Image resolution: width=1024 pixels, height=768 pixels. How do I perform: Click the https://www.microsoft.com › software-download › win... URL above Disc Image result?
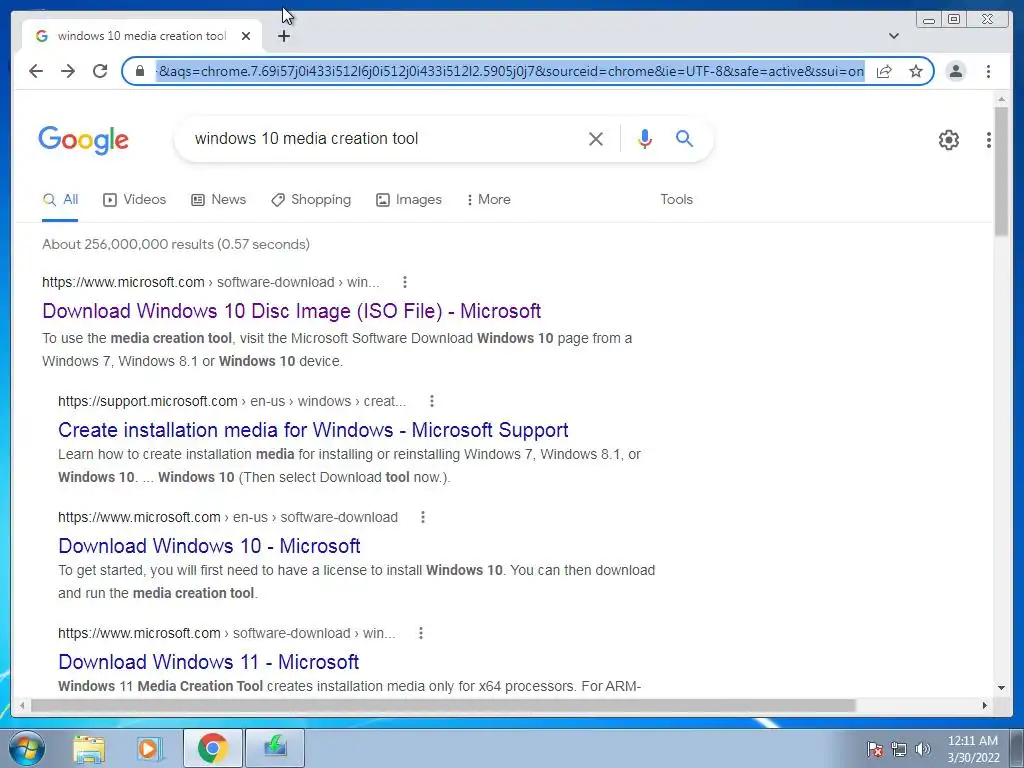[x=210, y=282]
